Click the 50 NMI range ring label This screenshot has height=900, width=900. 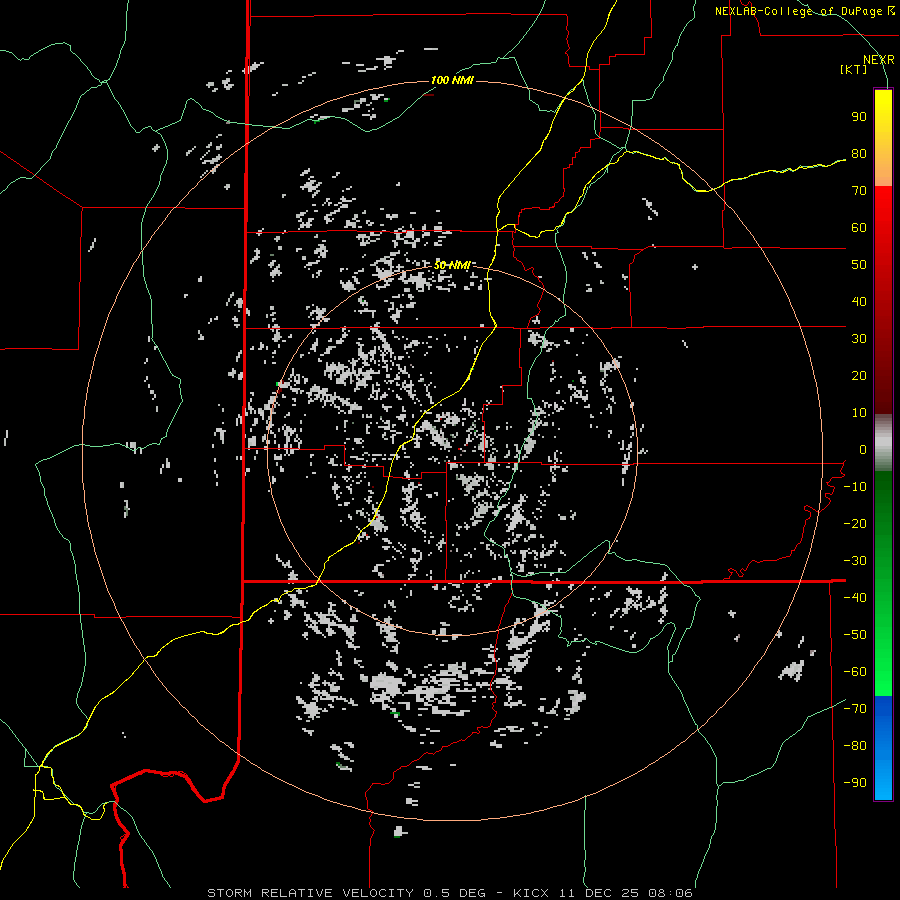[x=452, y=265]
